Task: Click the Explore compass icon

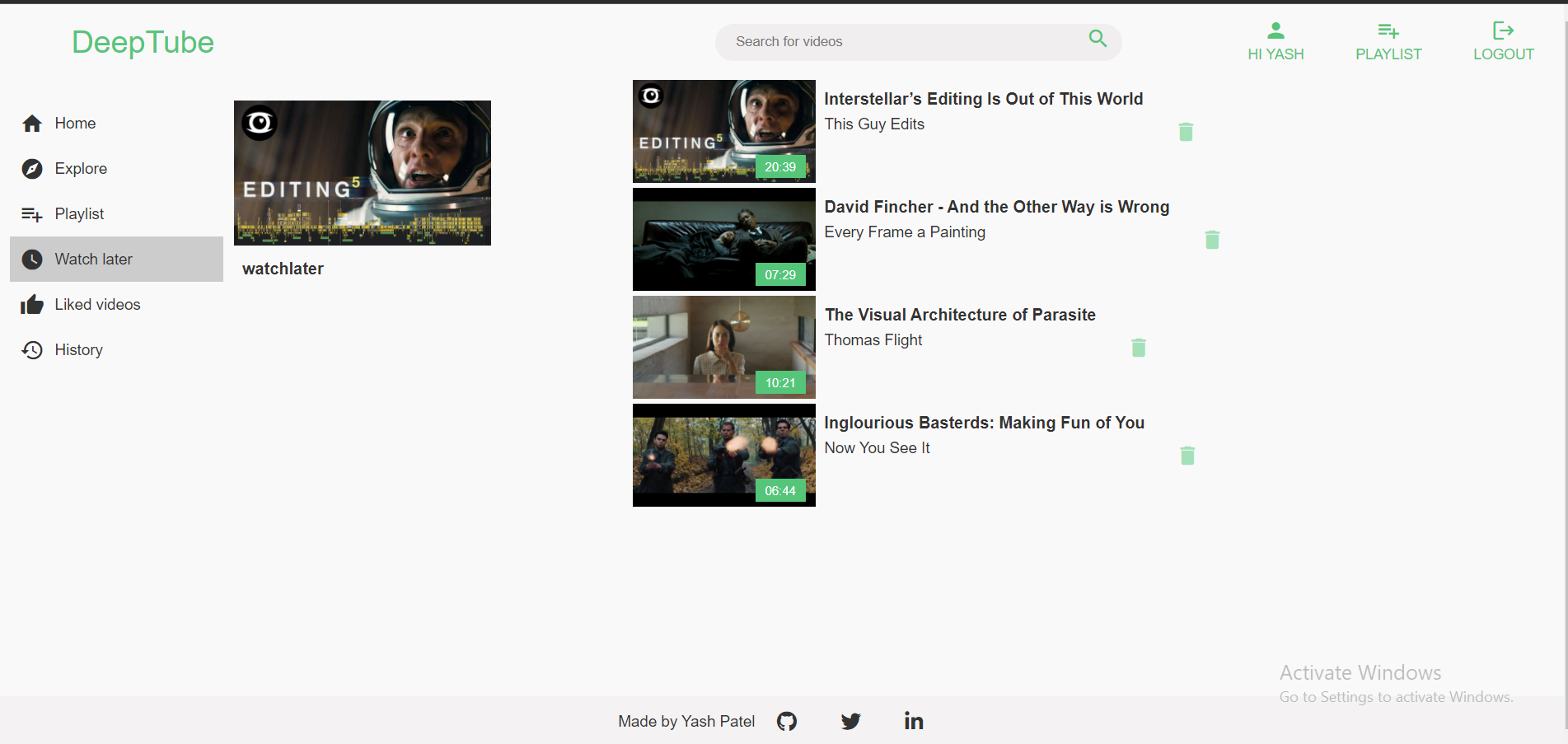Action: tap(32, 169)
